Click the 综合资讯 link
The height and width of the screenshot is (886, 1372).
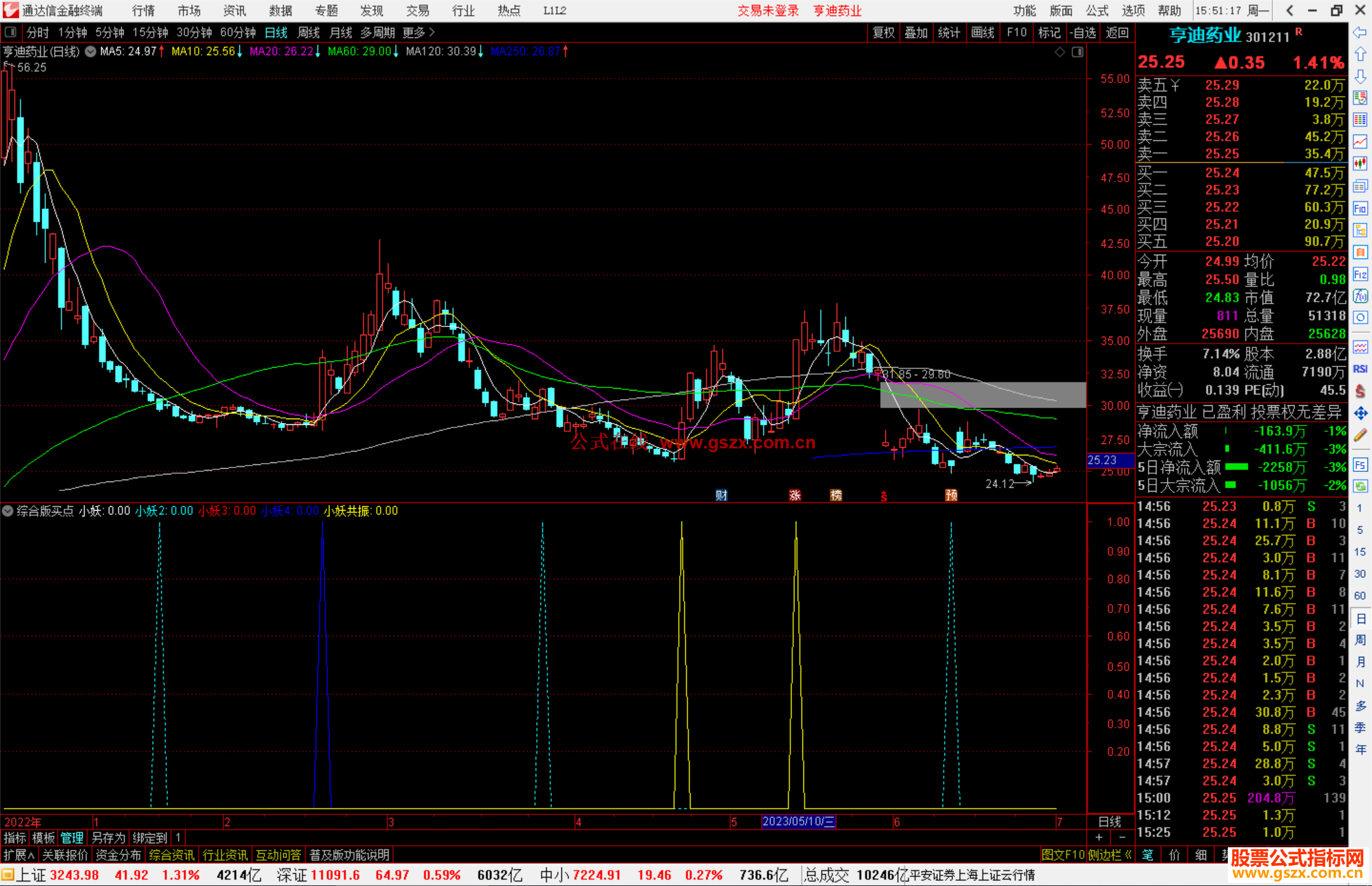click(x=171, y=855)
